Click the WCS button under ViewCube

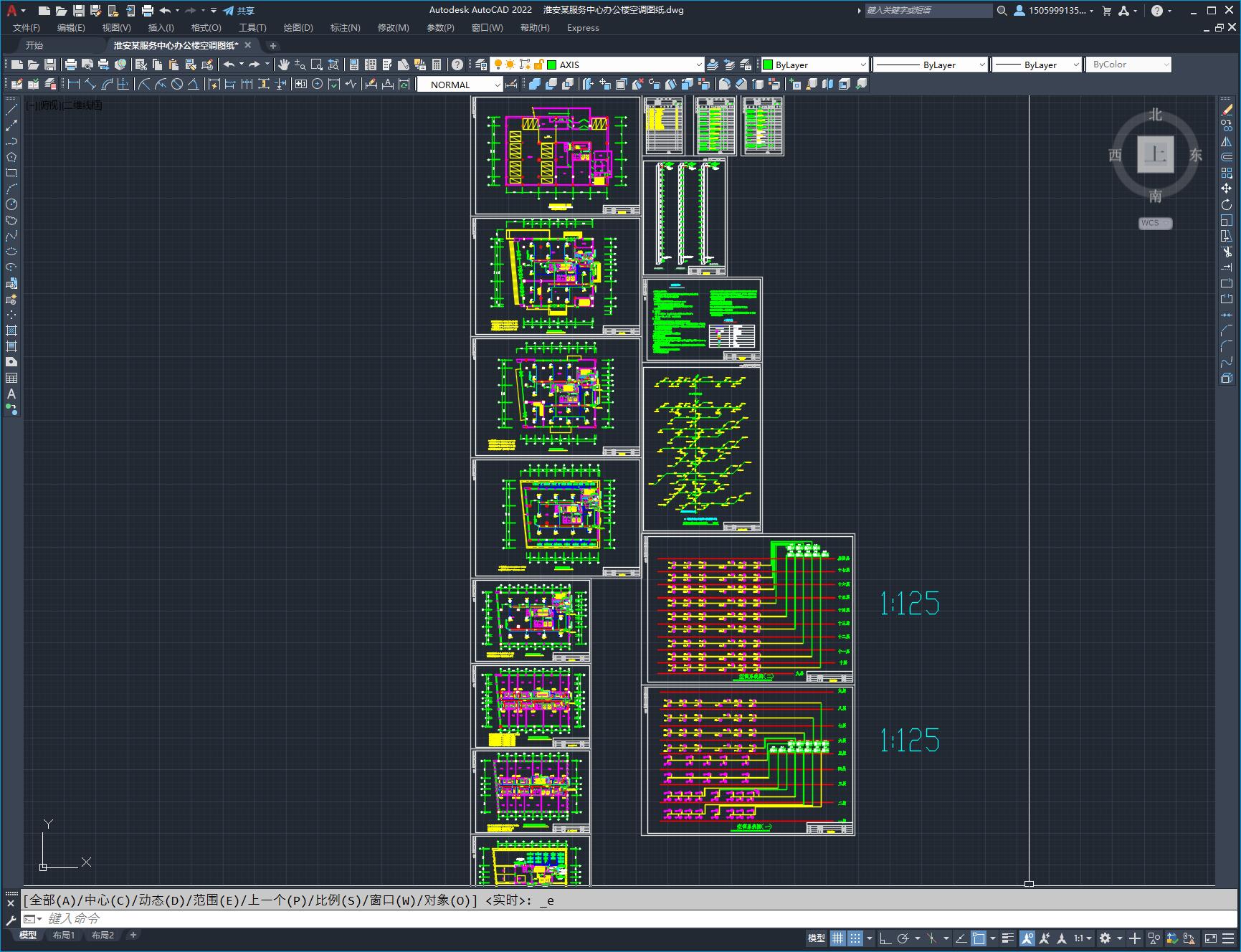pos(1155,223)
